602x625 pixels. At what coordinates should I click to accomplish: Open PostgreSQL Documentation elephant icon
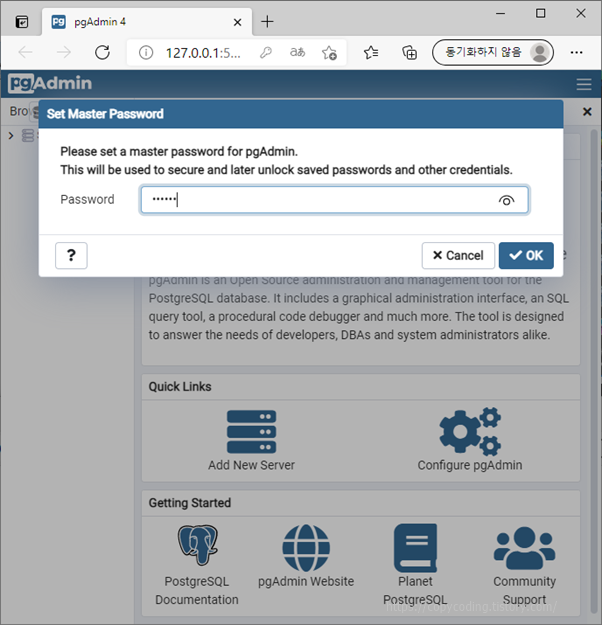(x=197, y=544)
